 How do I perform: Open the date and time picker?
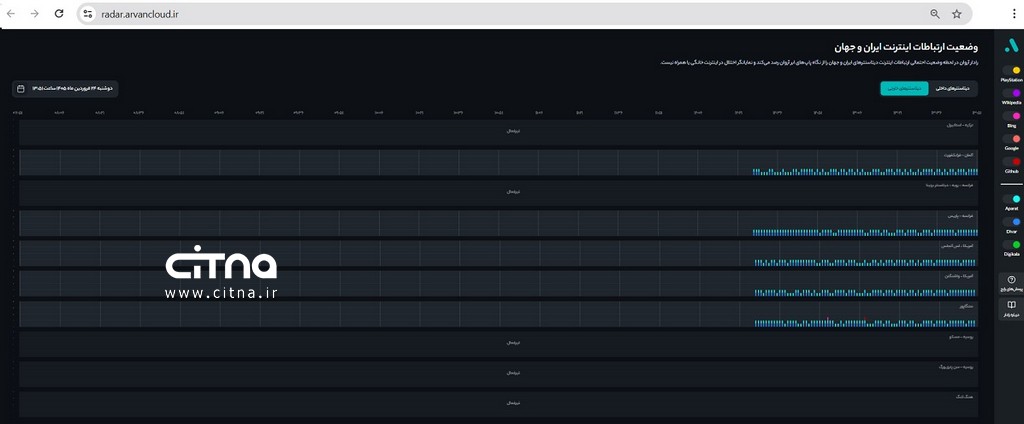click(x=65, y=88)
